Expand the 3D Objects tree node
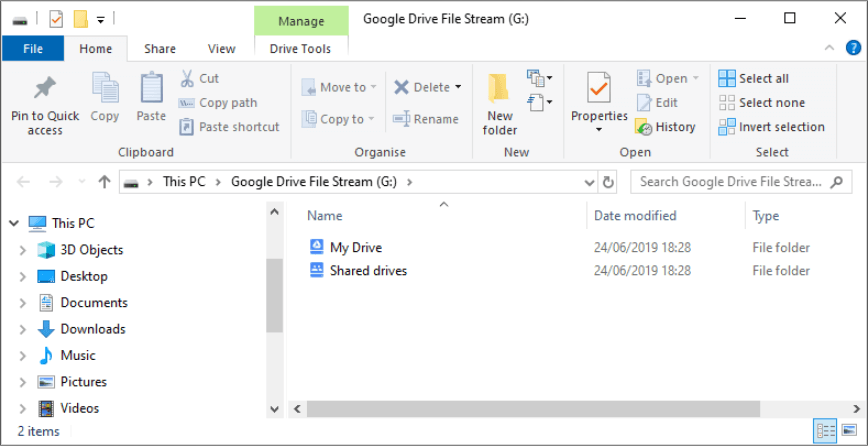The width and height of the screenshot is (868, 446). coord(23,250)
